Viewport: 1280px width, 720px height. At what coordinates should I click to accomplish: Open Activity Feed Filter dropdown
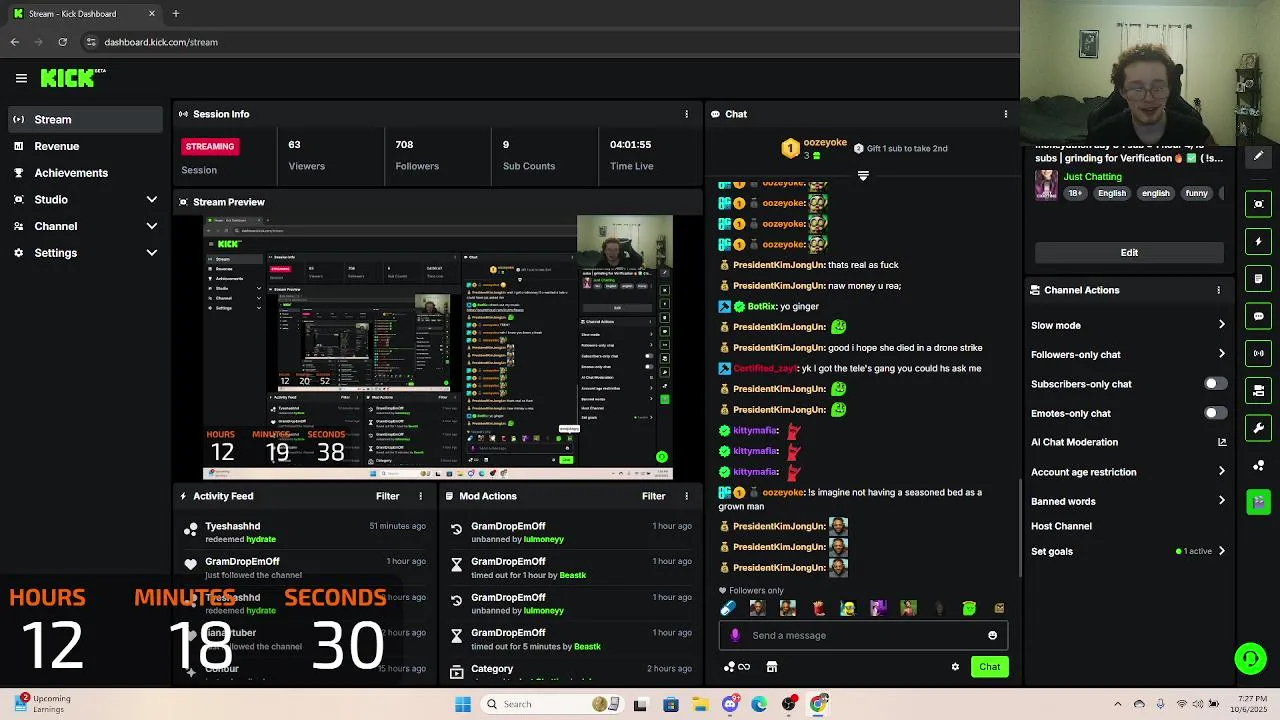387,496
